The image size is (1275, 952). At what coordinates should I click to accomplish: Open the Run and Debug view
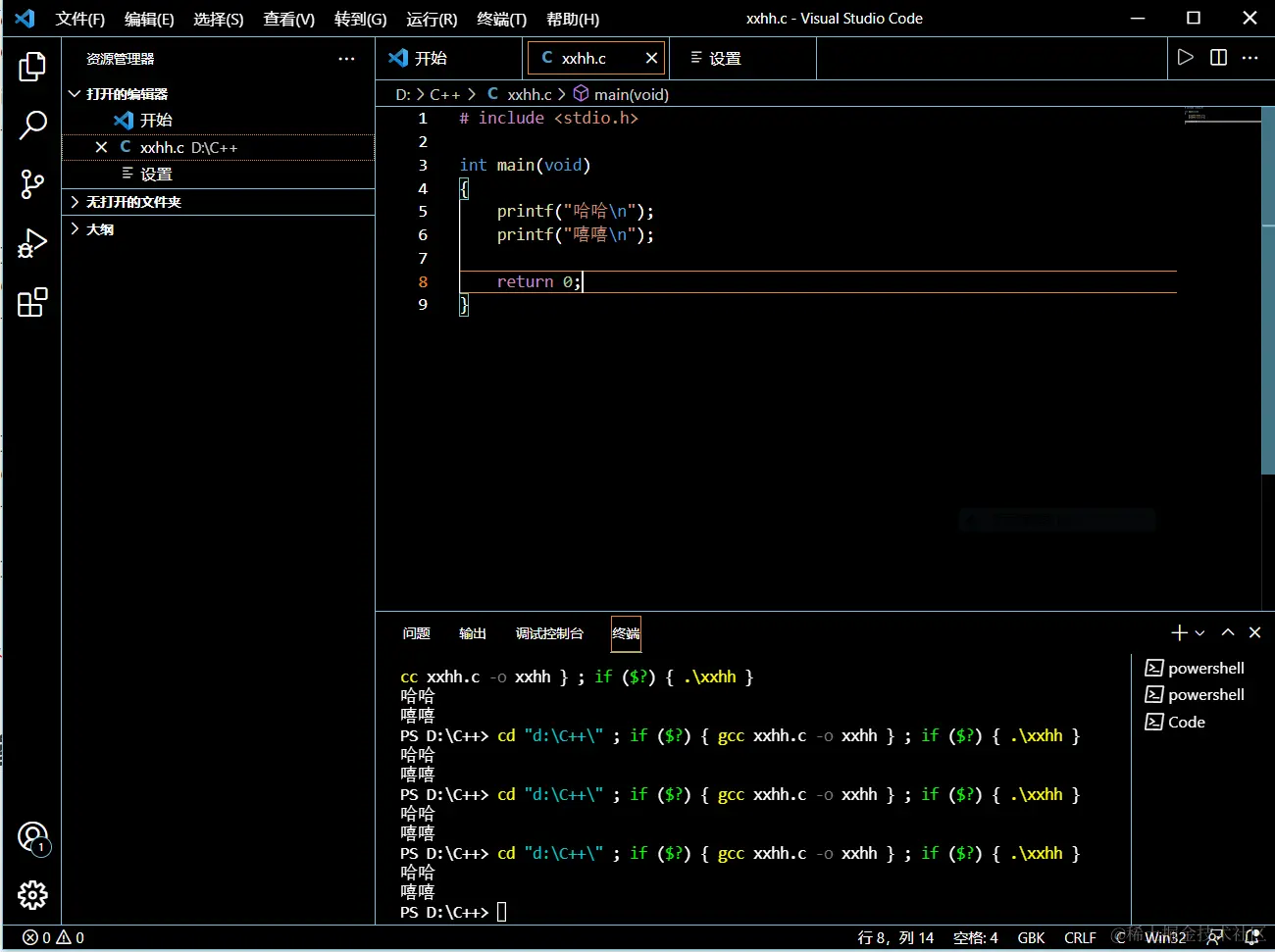[32, 243]
